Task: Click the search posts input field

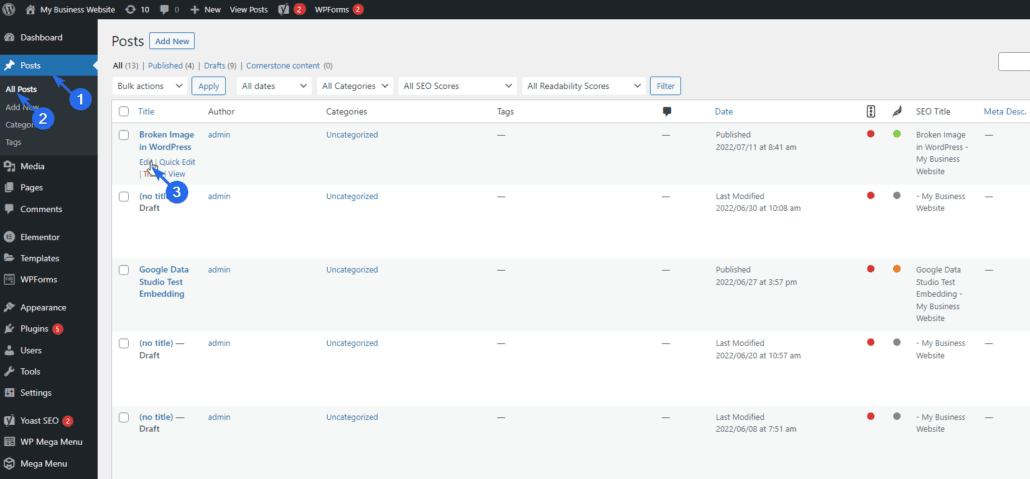Action: (1014, 62)
